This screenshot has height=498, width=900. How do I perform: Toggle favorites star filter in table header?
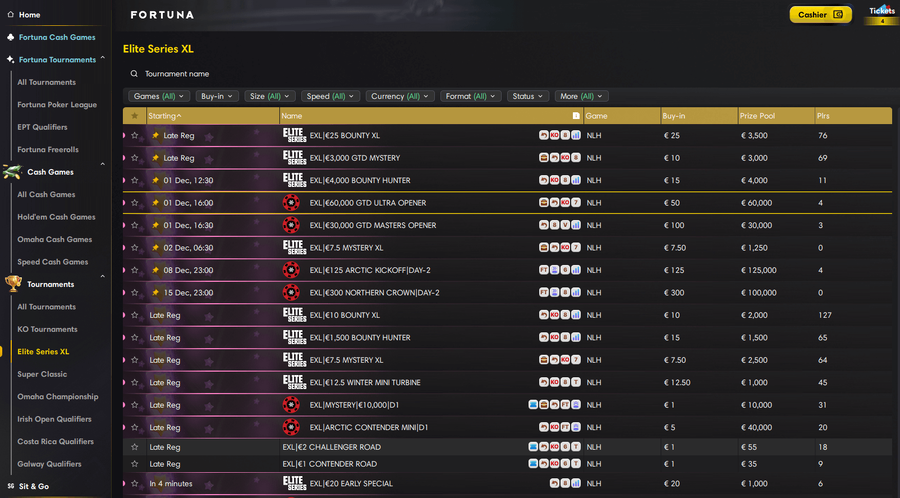coord(135,116)
